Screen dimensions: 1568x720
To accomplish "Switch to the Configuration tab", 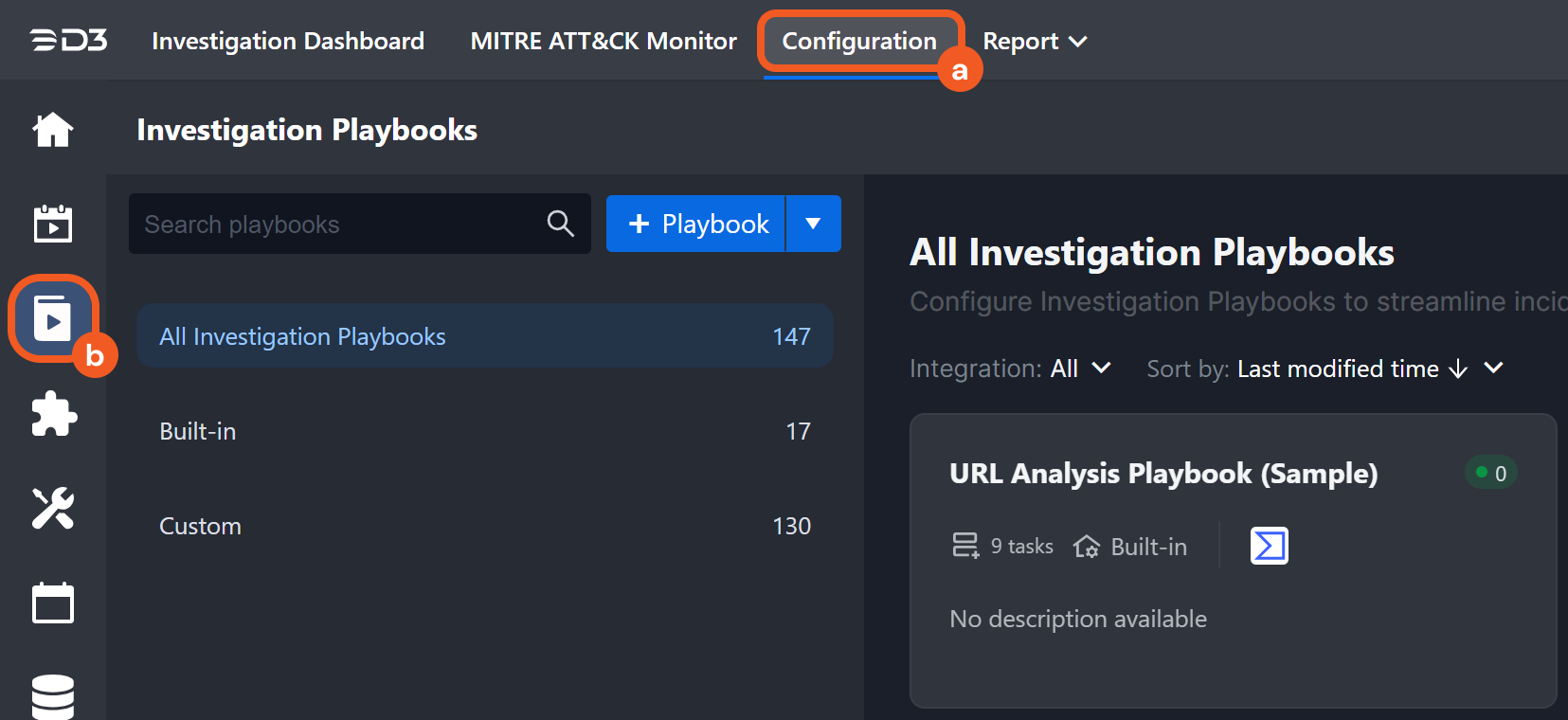I will click(858, 42).
